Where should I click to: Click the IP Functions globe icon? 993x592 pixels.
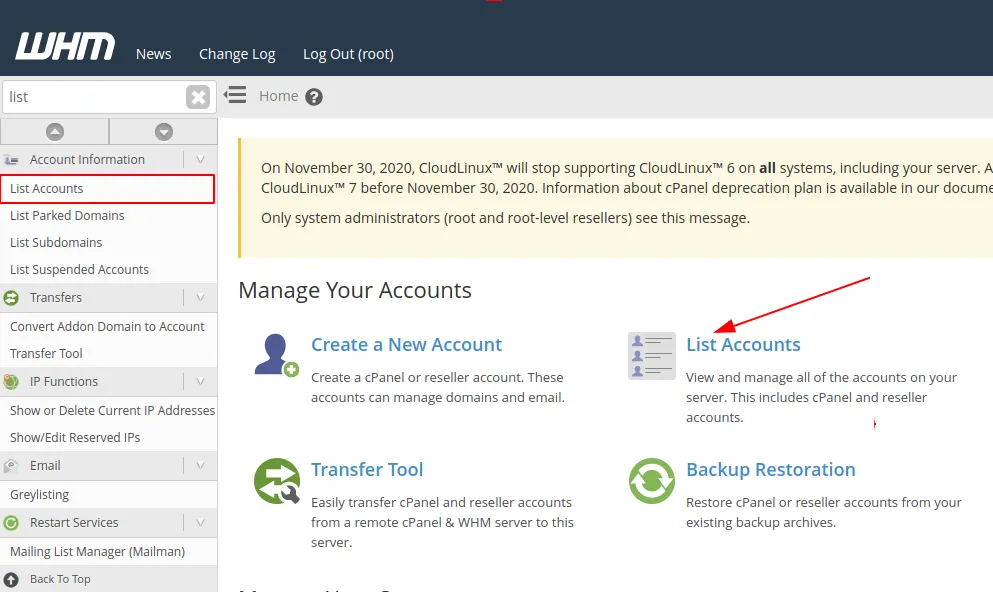[x=11, y=382]
